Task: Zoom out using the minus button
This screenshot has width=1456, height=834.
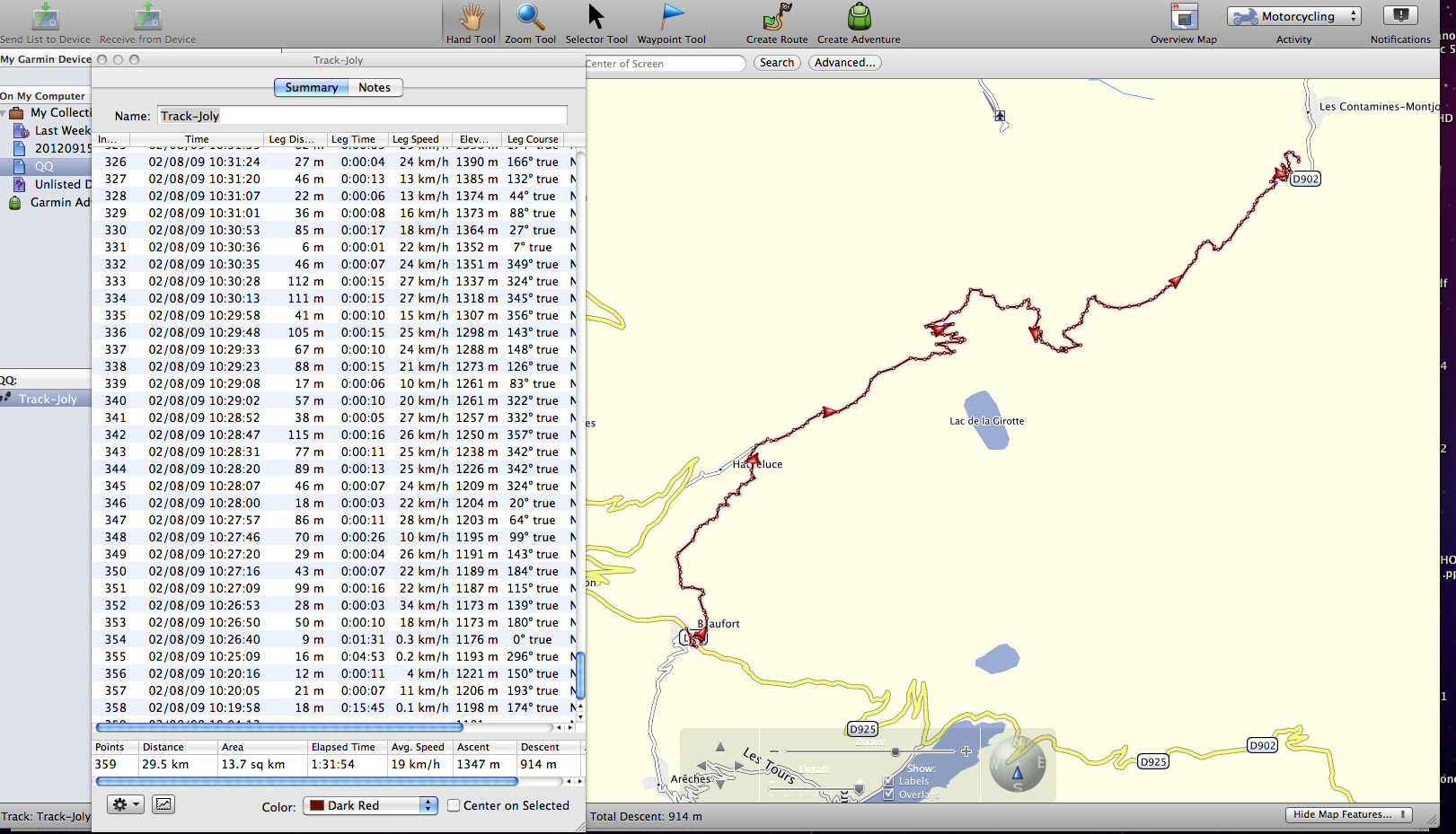Action: coord(774,751)
